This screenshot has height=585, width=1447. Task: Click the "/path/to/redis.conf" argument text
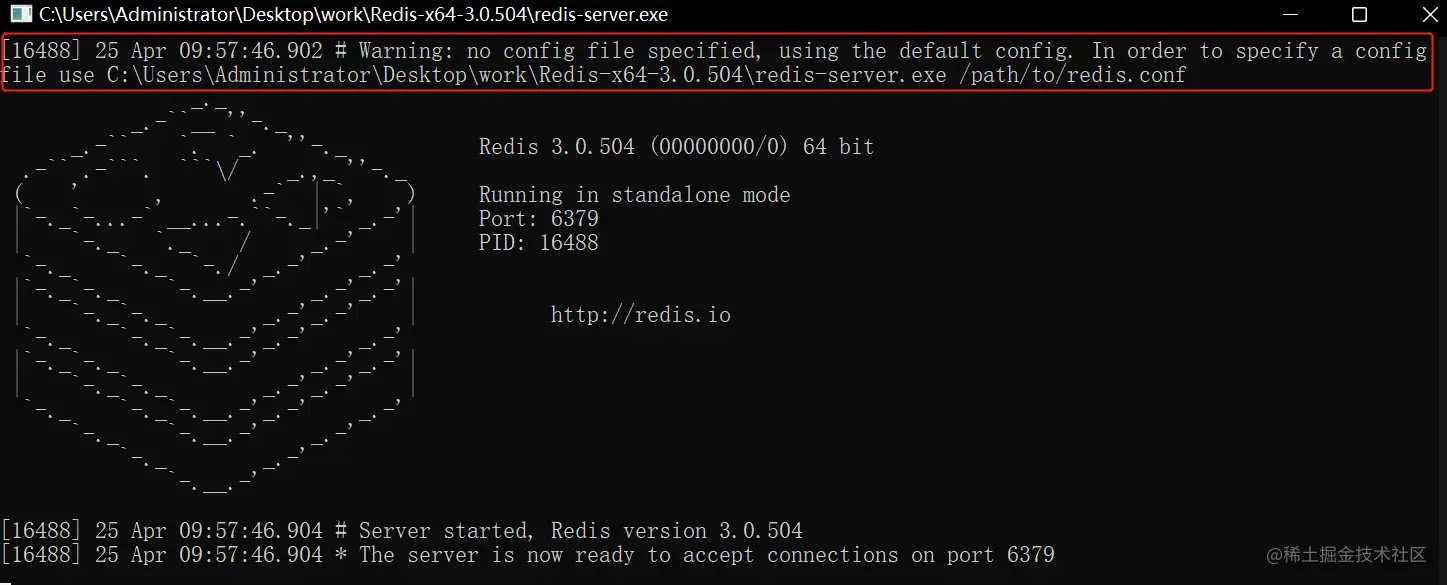(1078, 75)
